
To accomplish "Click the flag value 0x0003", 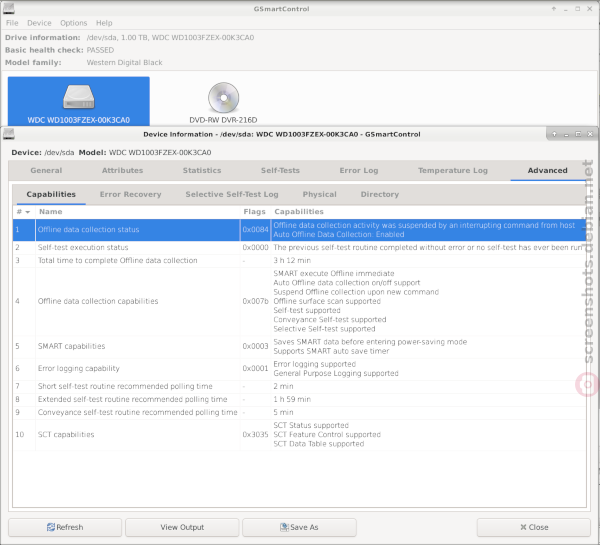I will [255, 346].
